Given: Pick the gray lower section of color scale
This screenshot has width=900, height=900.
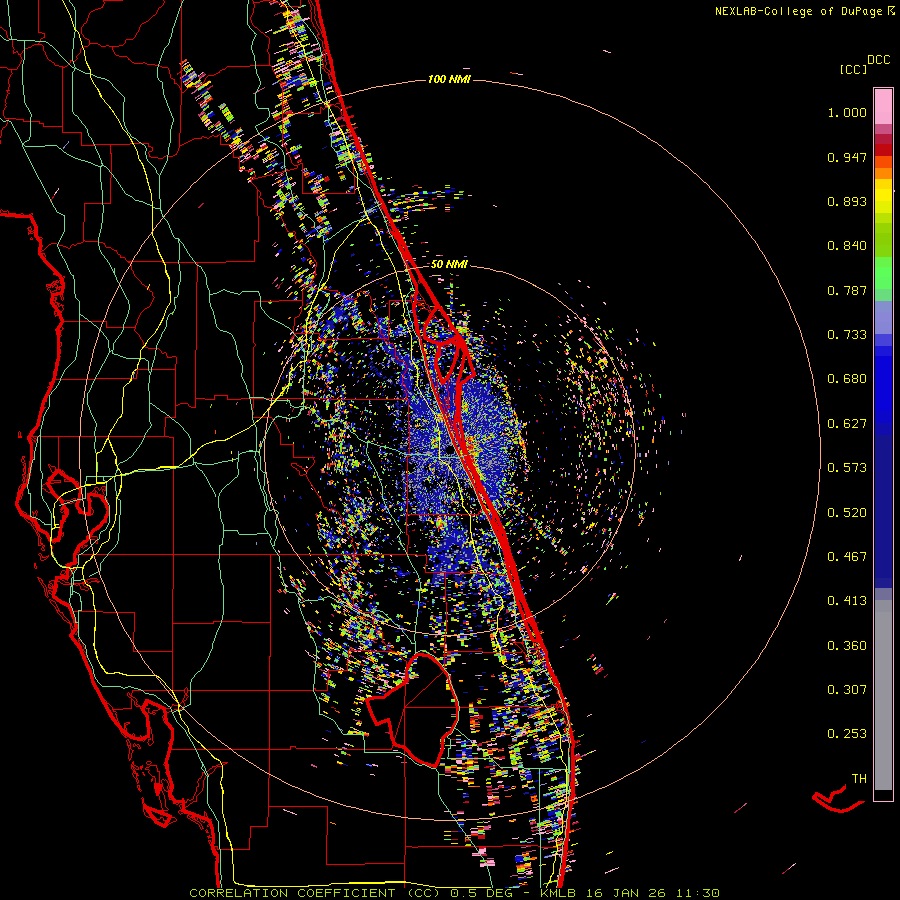Looking at the screenshot, I should pyautogui.click(x=883, y=695).
